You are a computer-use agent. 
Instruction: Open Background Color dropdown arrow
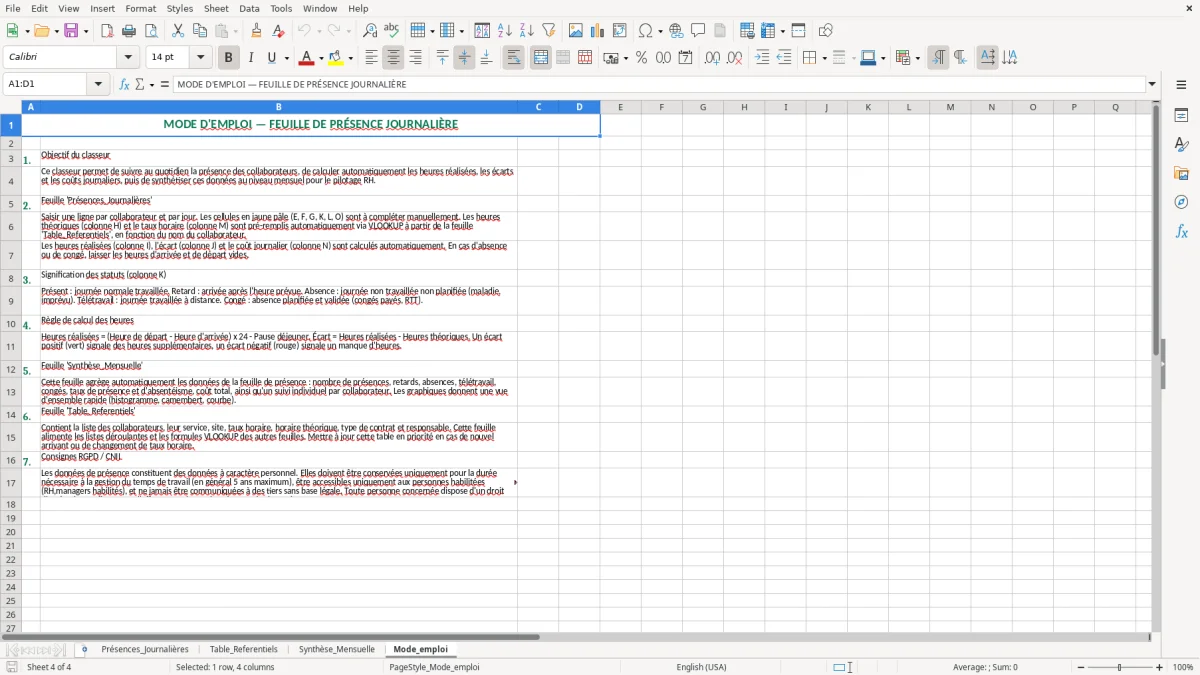(x=350, y=58)
